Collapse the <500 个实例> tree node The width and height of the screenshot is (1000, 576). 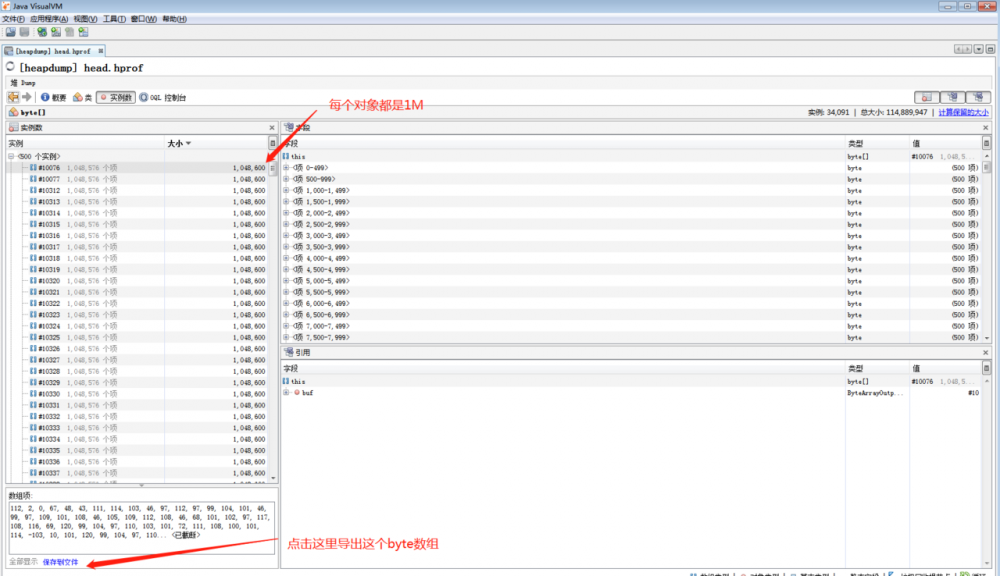[11, 156]
